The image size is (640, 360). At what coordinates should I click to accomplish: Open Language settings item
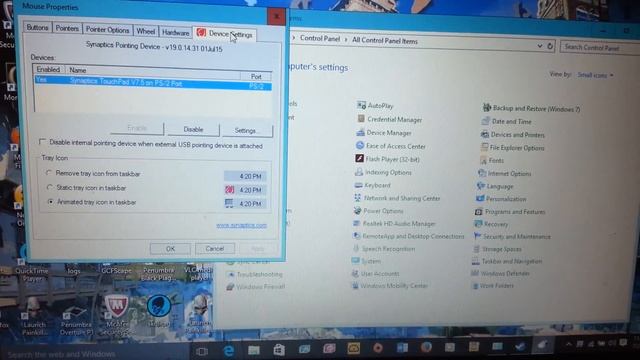click(495, 186)
